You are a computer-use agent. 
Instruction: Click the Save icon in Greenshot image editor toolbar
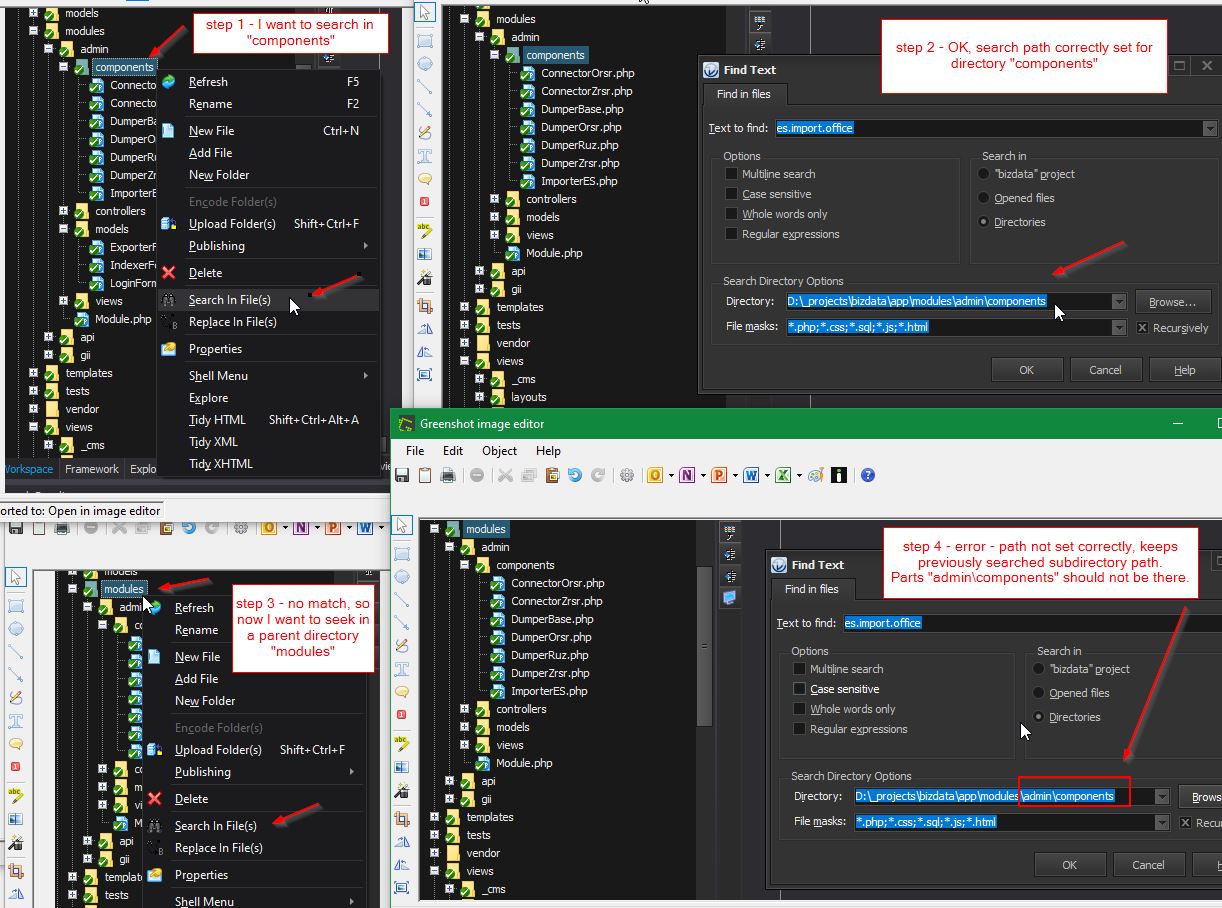point(402,475)
